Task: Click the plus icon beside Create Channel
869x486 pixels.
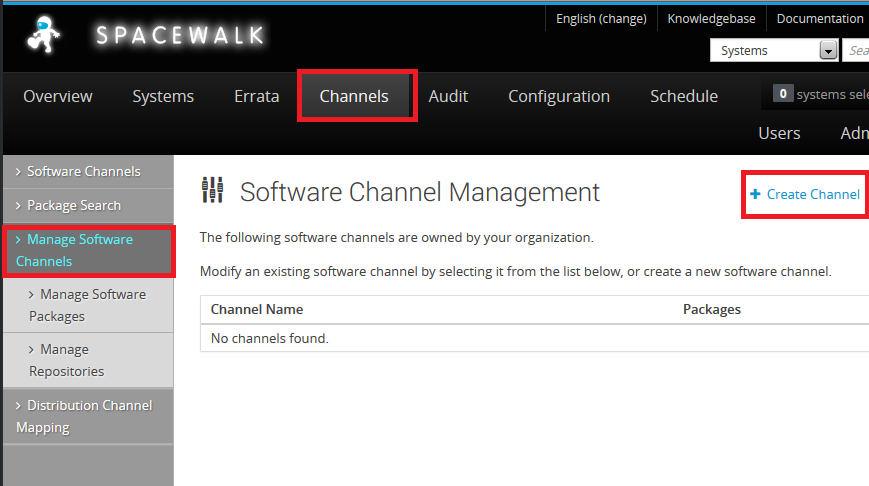Action: tap(755, 194)
